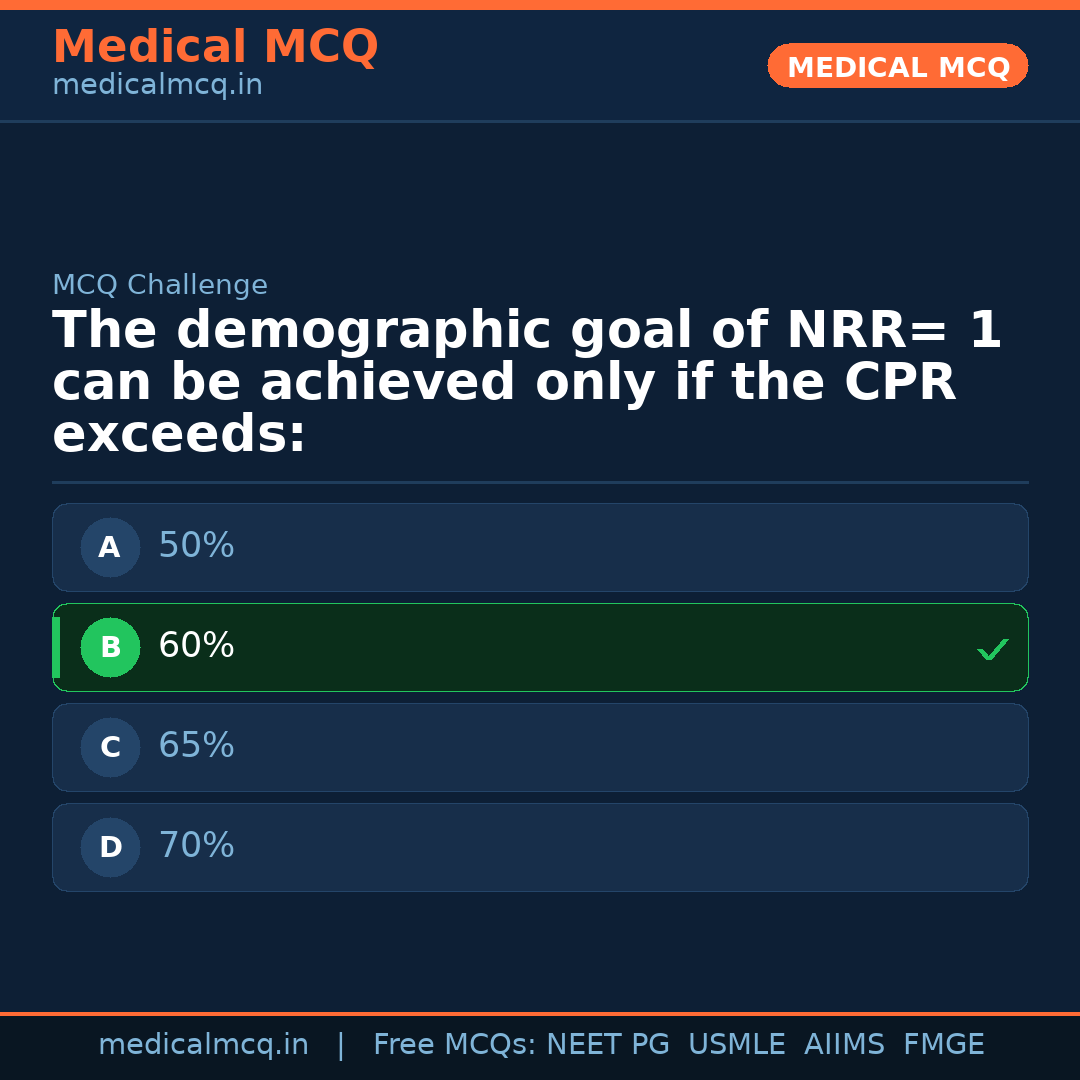Open the medicalmcq.in link in the footer
Image resolution: width=1080 pixels, height=1080 pixels.
[x=203, y=1045]
